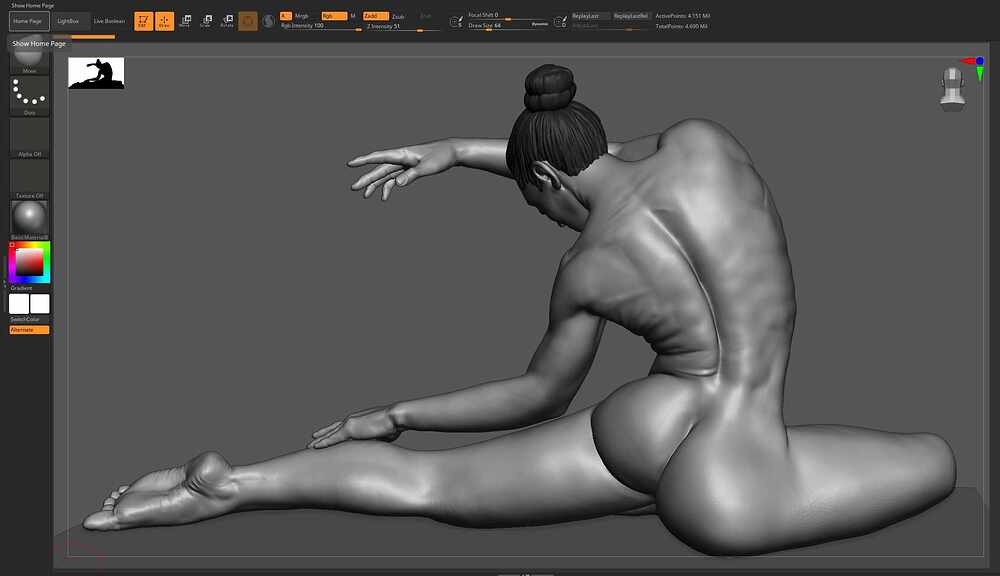Click the brown gizmo button beside Rotate
This screenshot has height=576, width=1000.
[x=248, y=21]
